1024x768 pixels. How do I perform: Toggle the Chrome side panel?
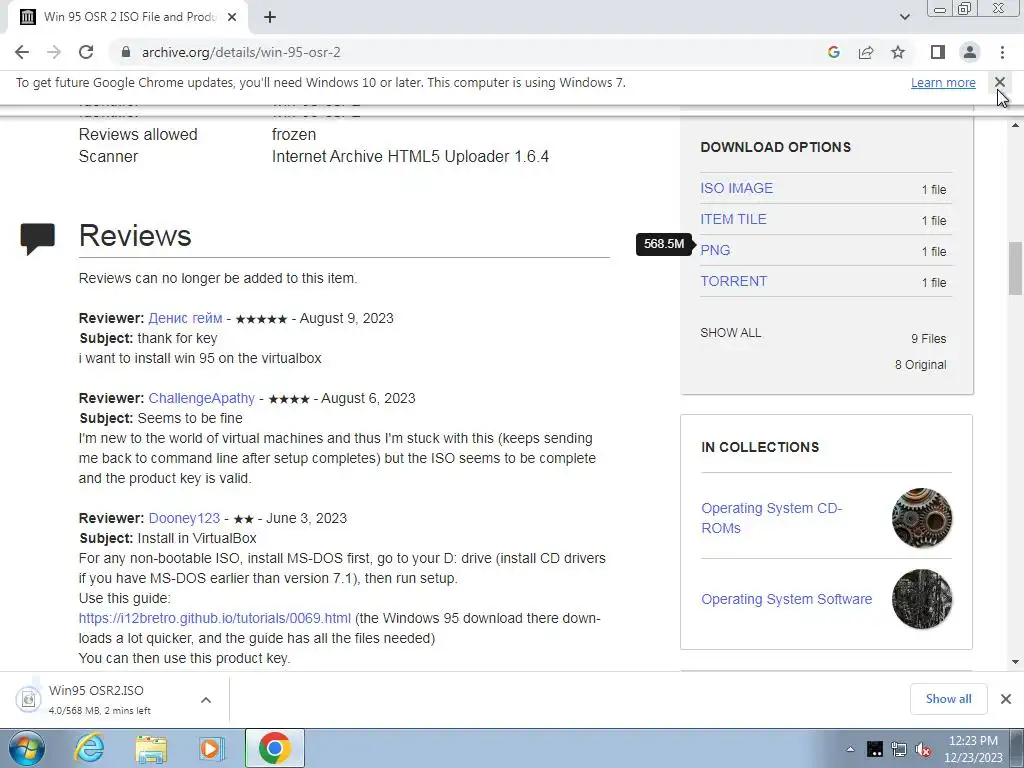[938, 52]
